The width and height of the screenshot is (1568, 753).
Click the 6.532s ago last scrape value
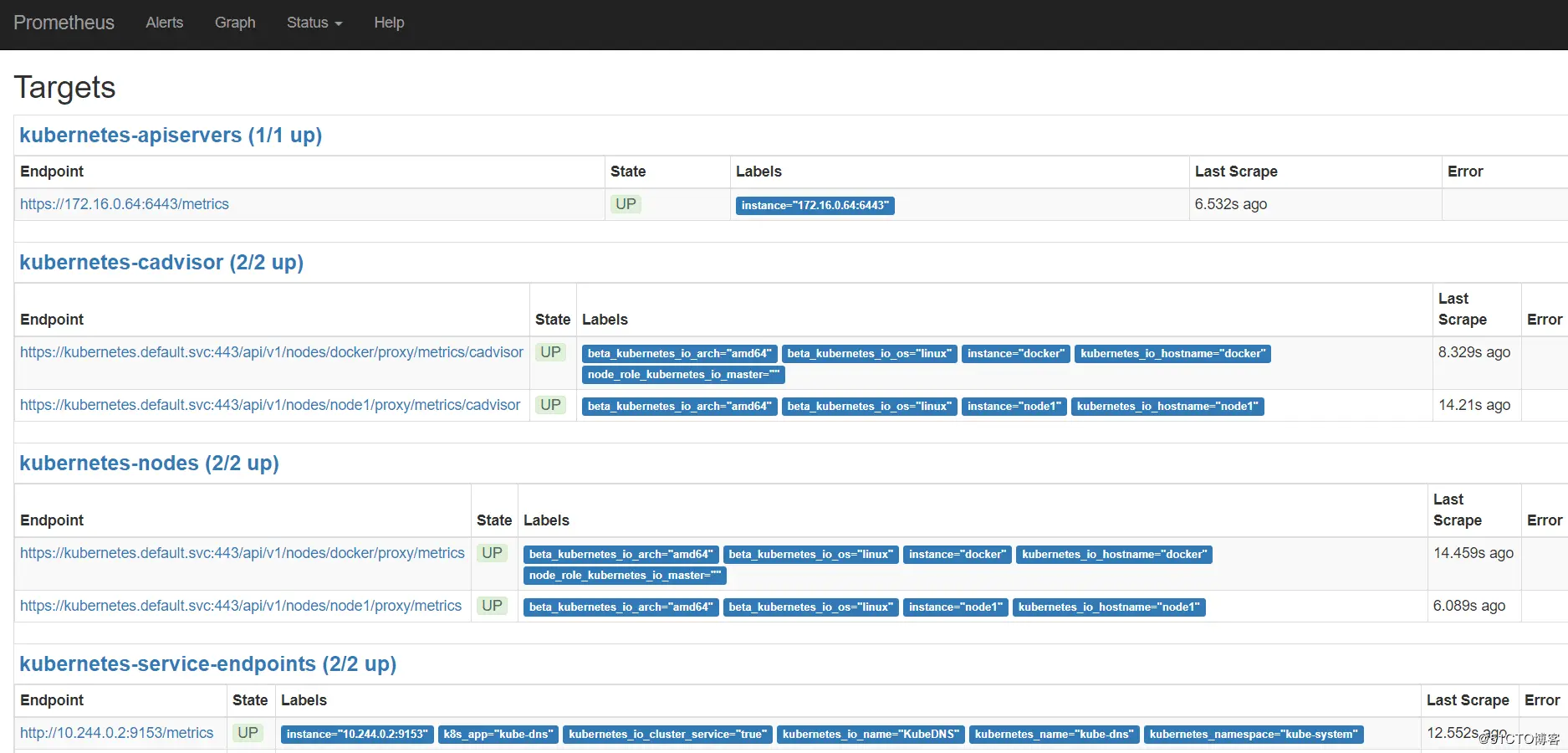point(1231,204)
